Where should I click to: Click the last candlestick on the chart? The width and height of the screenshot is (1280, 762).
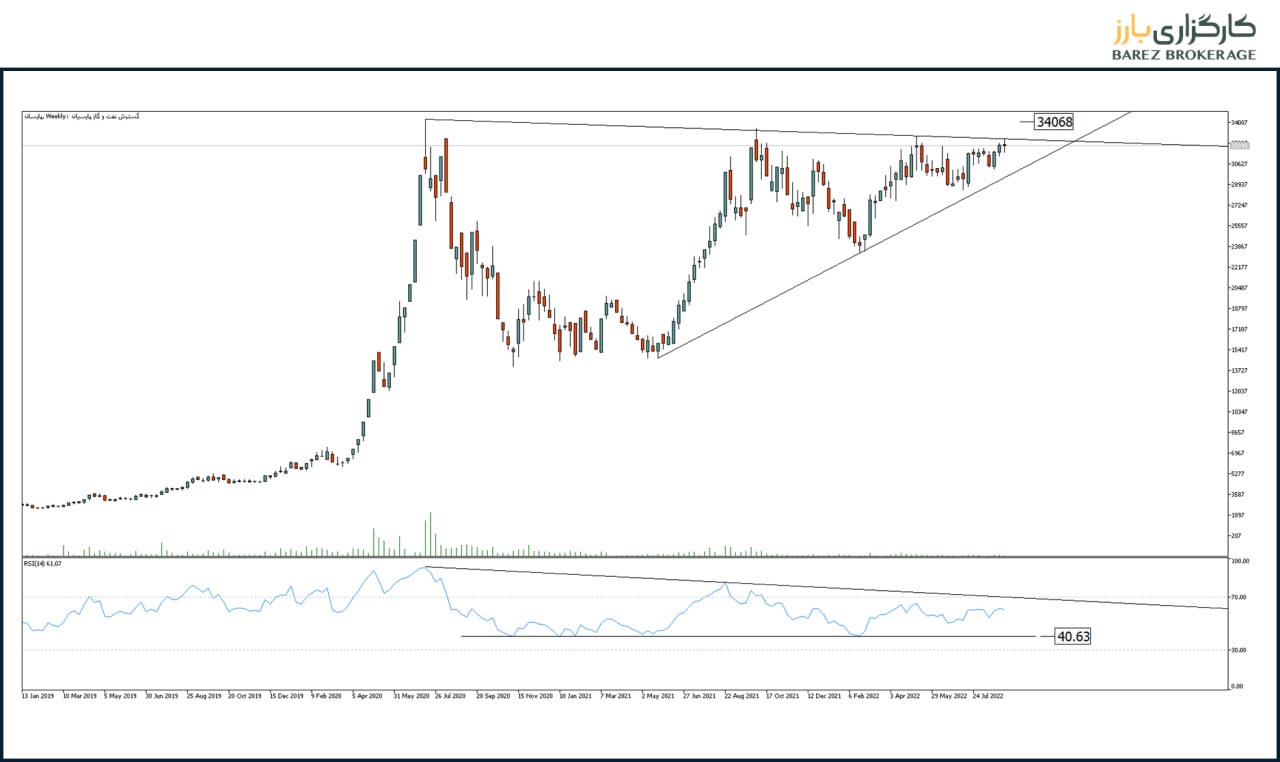pyautogui.click(x=1004, y=146)
